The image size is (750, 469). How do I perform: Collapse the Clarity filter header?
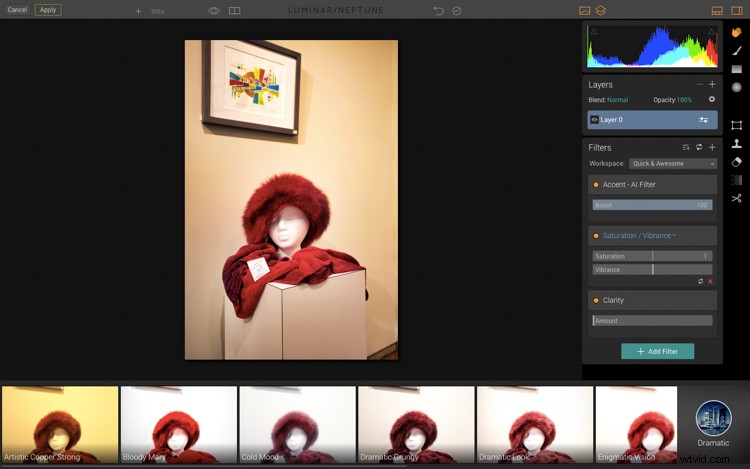[x=652, y=300]
